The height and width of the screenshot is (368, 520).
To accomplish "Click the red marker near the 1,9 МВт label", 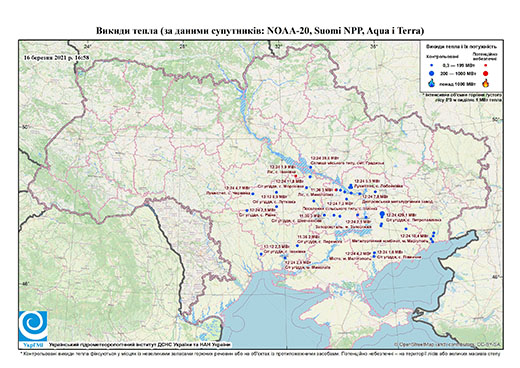I will coord(296,176).
